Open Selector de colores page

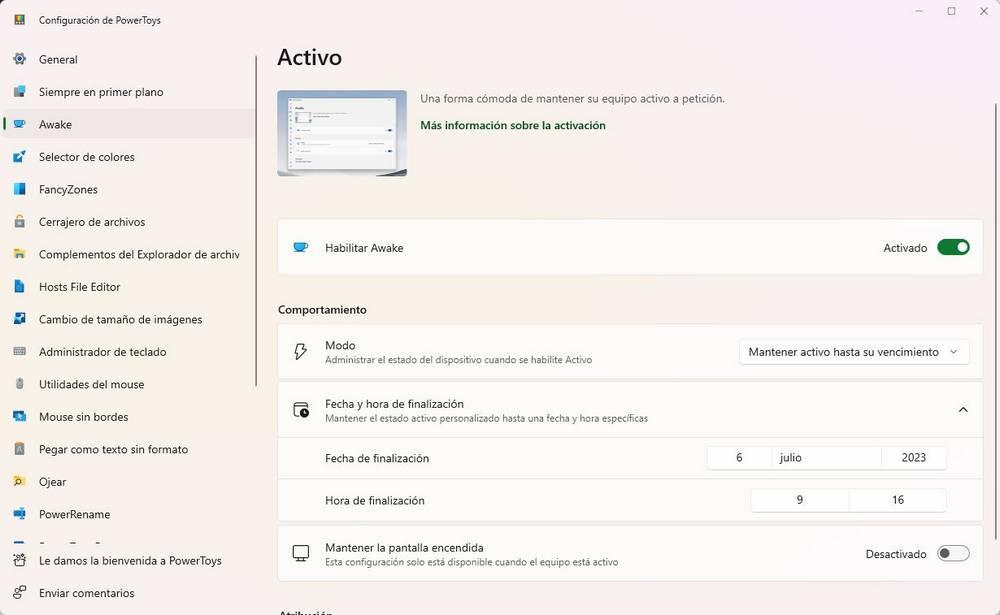129,157
